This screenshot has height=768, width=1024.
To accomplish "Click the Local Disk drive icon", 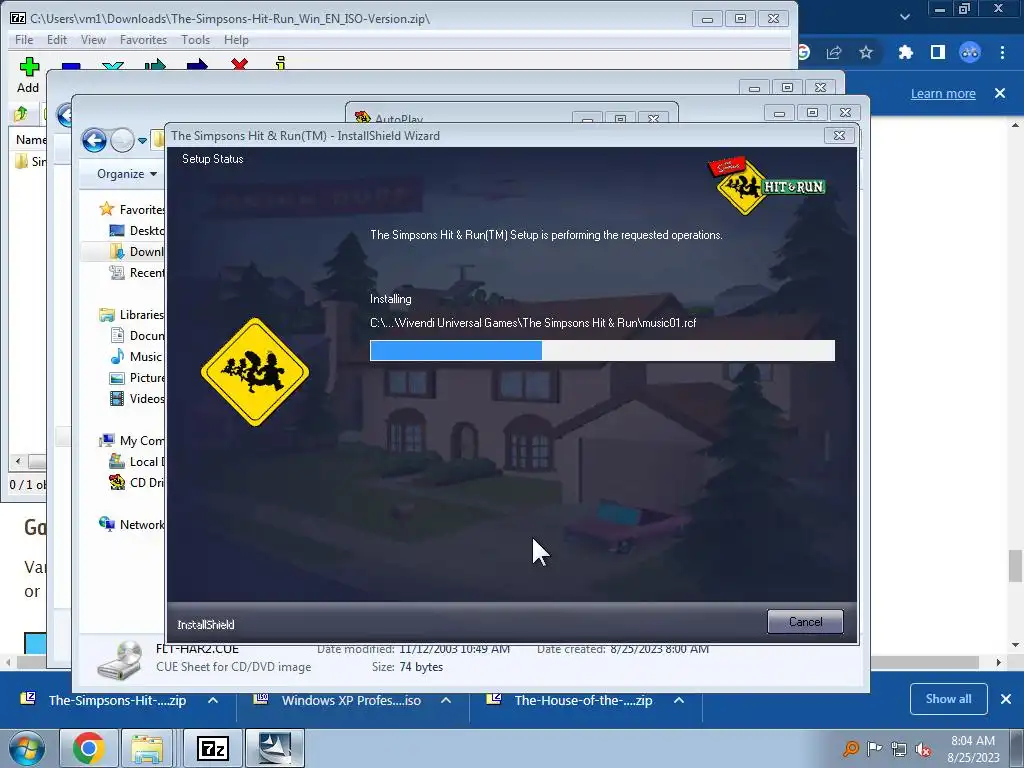I will pyautogui.click(x=117, y=462).
